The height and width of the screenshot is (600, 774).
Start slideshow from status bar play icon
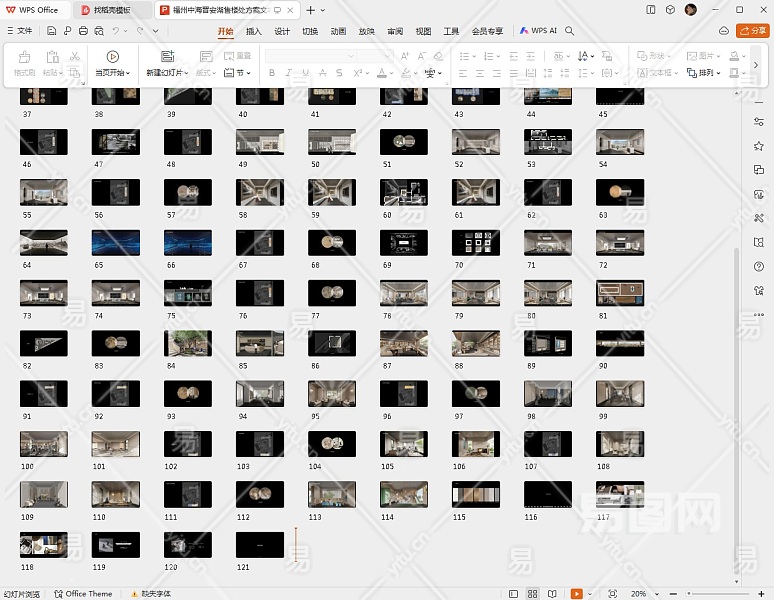[x=577, y=594]
